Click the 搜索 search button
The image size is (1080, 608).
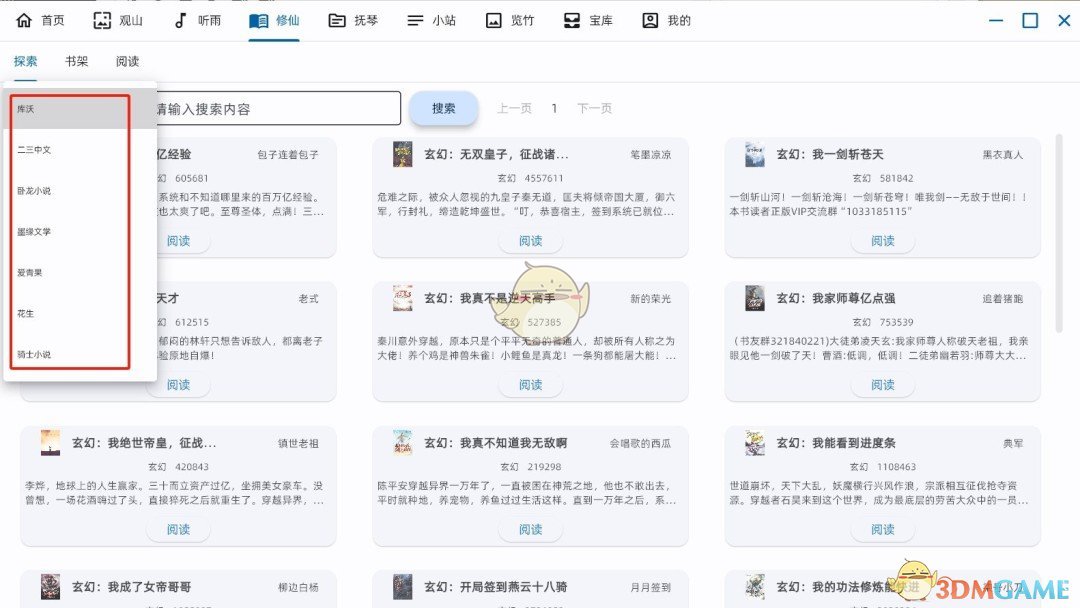[x=443, y=108]
